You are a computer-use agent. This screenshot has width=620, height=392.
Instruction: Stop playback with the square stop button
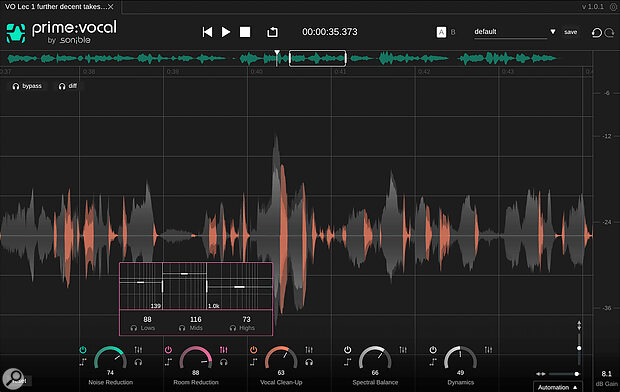(x=245, y=32)
